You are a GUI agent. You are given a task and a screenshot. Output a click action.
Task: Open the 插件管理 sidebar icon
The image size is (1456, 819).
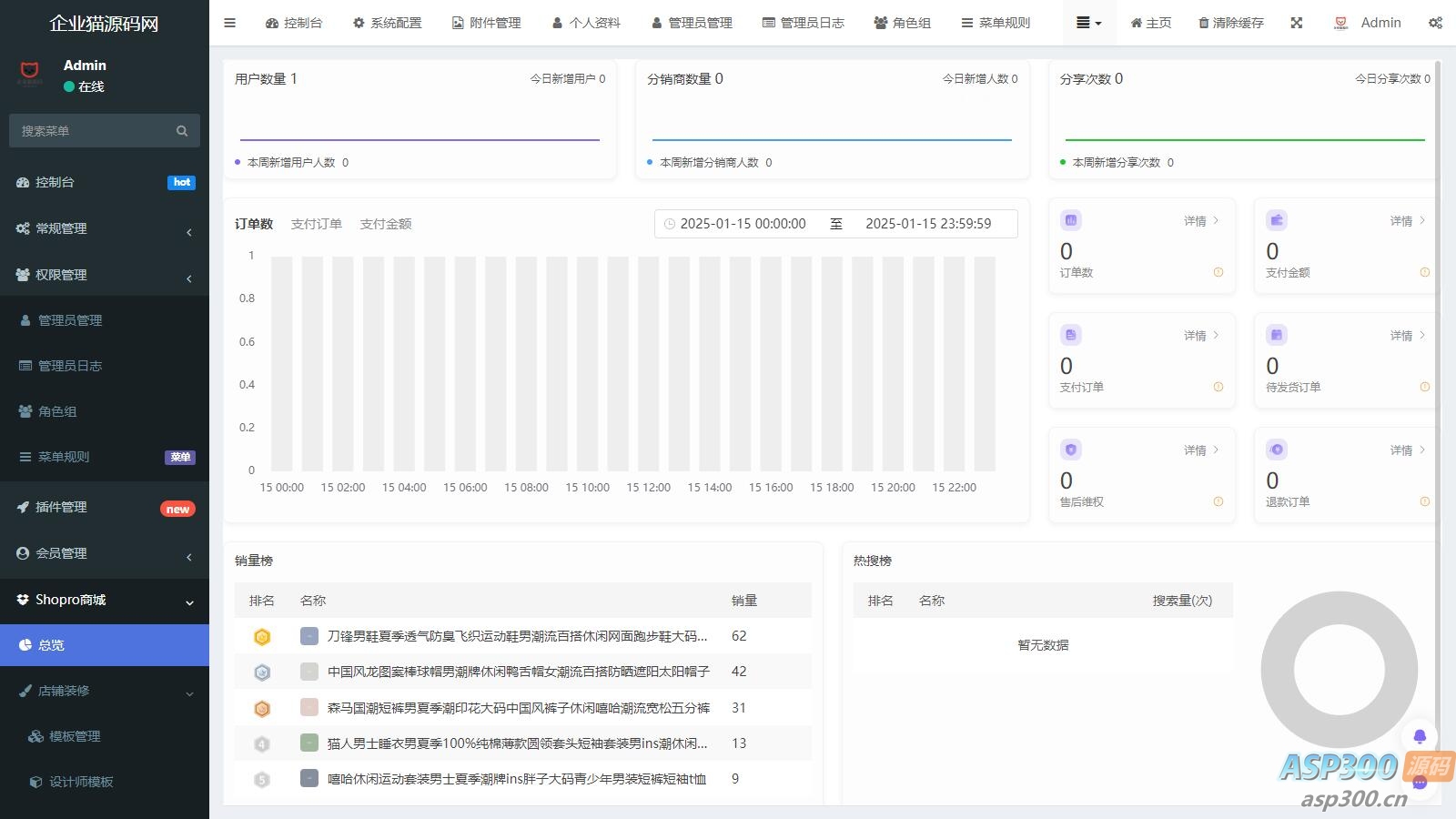(x=23, y=507)
